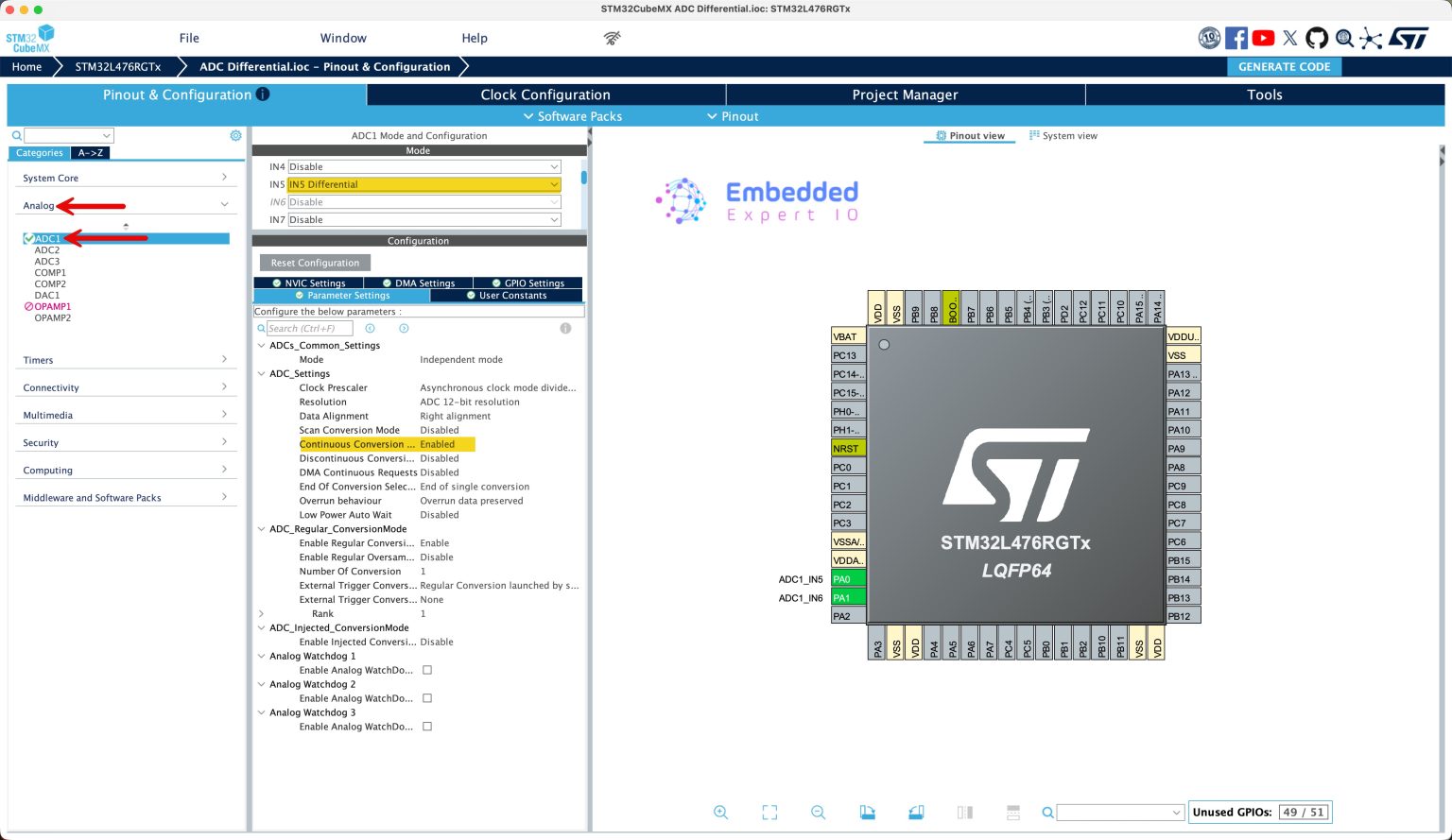Uncheck the ADC1 enabled mark in the sidebar
This screenshot has height=840, width=1452.
(28, 238)
